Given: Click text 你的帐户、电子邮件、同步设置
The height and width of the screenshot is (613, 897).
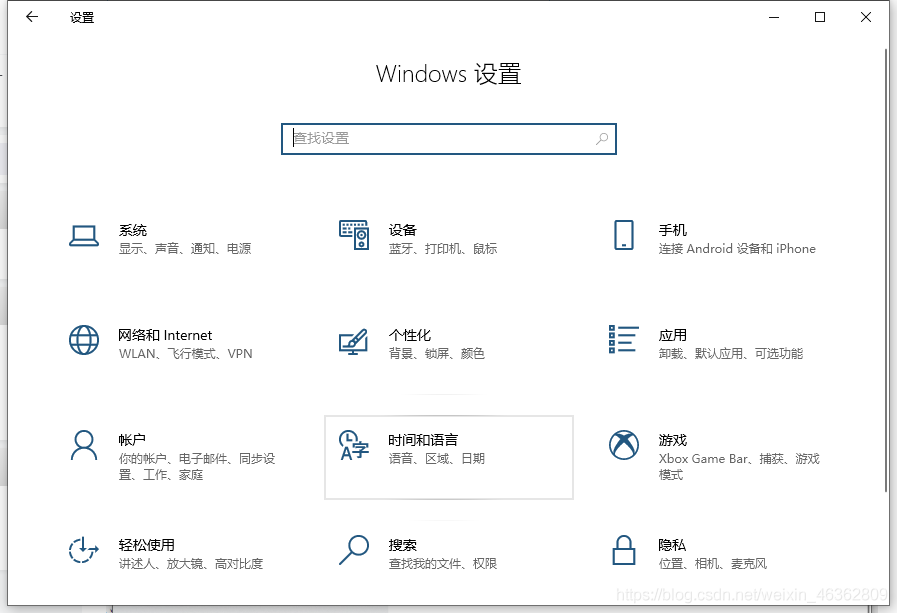Looking at the screenshot, I should (197, 467).
